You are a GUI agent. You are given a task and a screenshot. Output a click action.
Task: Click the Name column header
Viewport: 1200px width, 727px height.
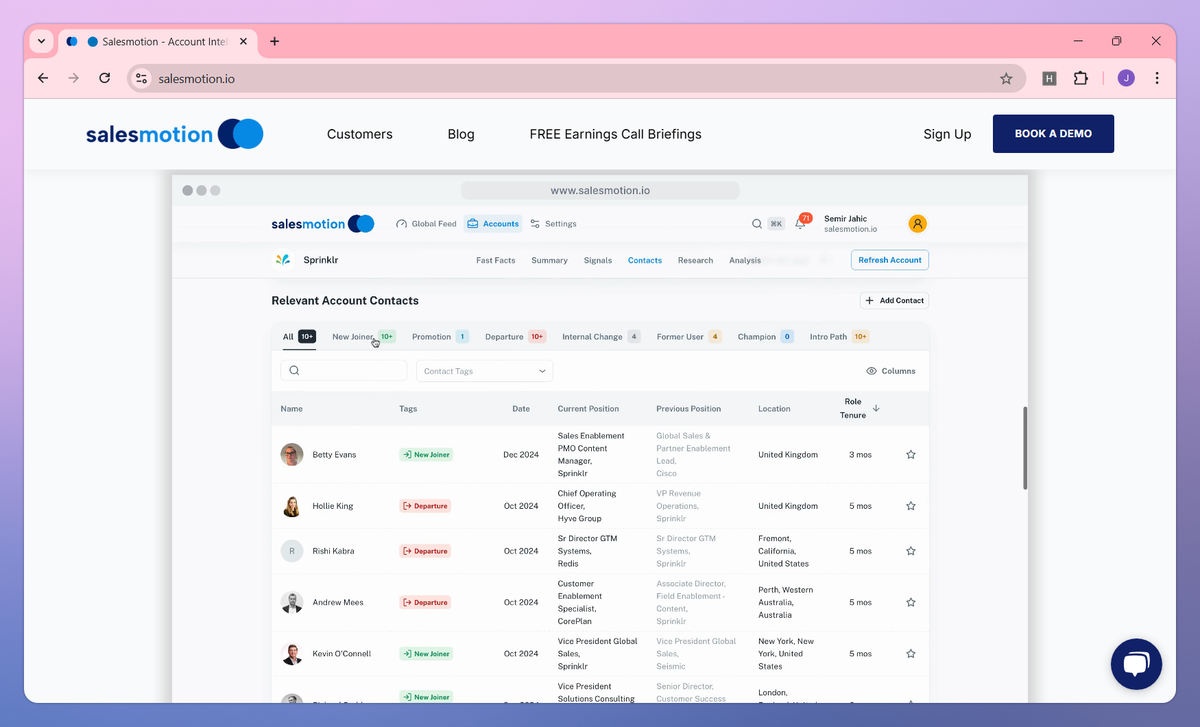[292, 408]
